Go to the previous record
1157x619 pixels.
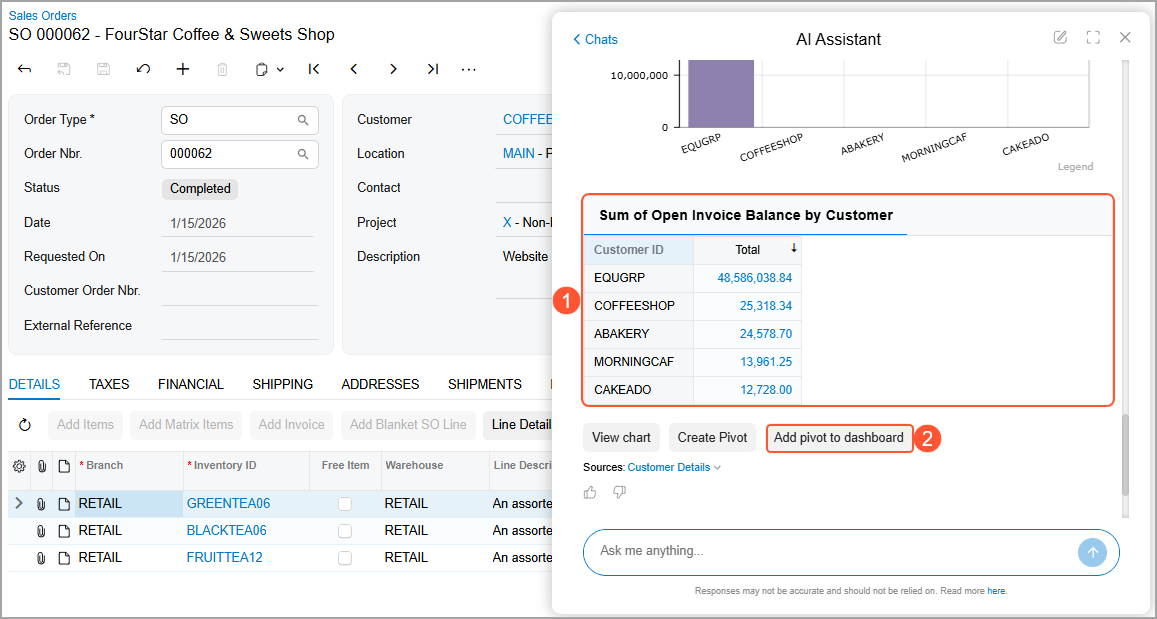(354, 69)
